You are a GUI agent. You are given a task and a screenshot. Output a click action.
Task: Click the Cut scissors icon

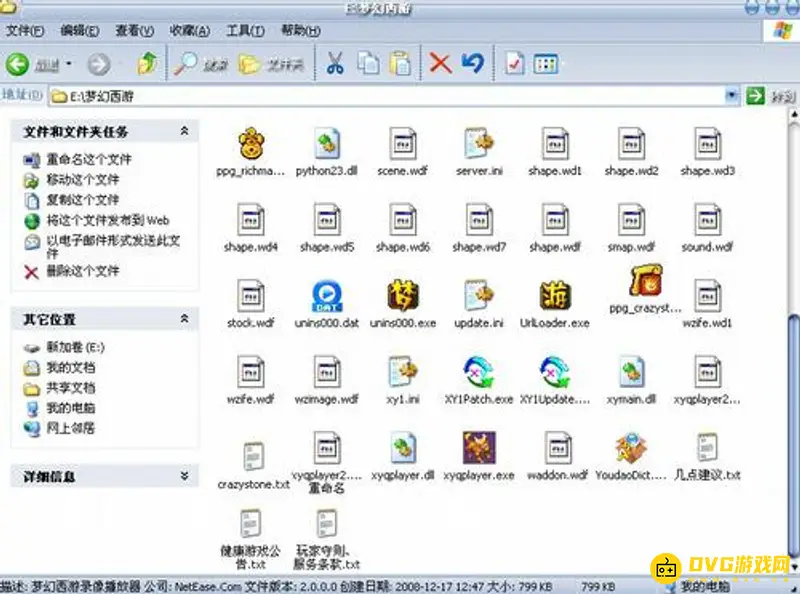point(335,64)
